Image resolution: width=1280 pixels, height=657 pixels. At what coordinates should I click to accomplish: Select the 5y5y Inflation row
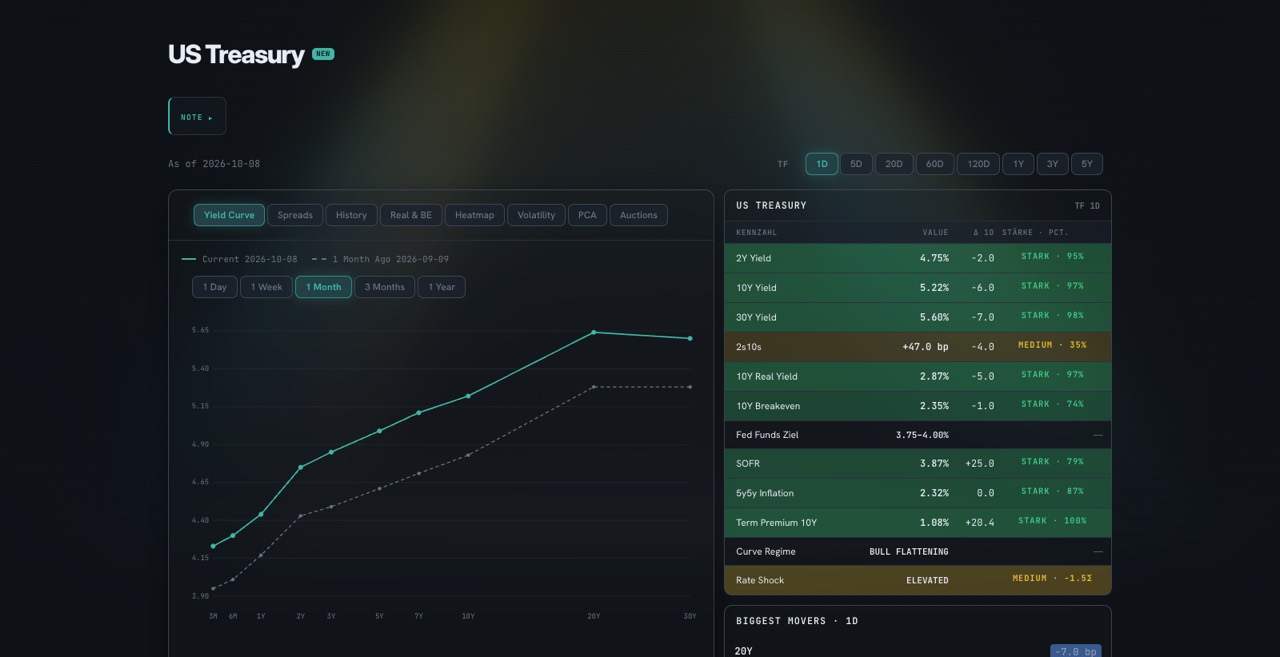click(x=917, y=493)
